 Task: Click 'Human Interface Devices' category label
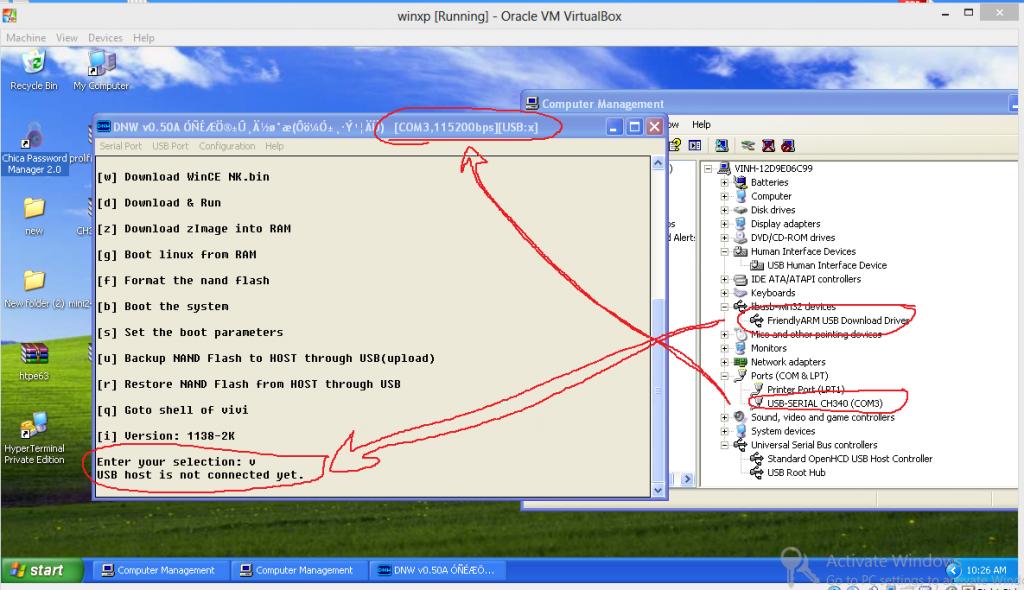[803, 252]
